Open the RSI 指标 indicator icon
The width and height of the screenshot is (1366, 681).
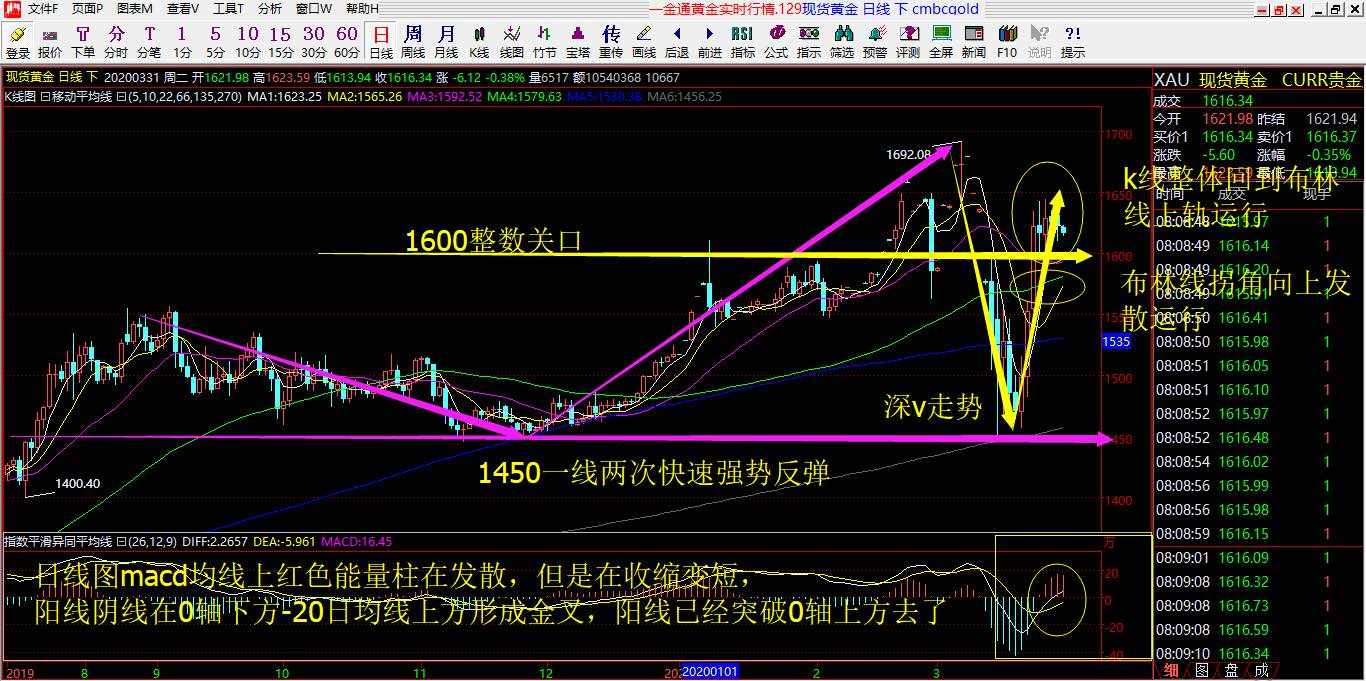743,42
